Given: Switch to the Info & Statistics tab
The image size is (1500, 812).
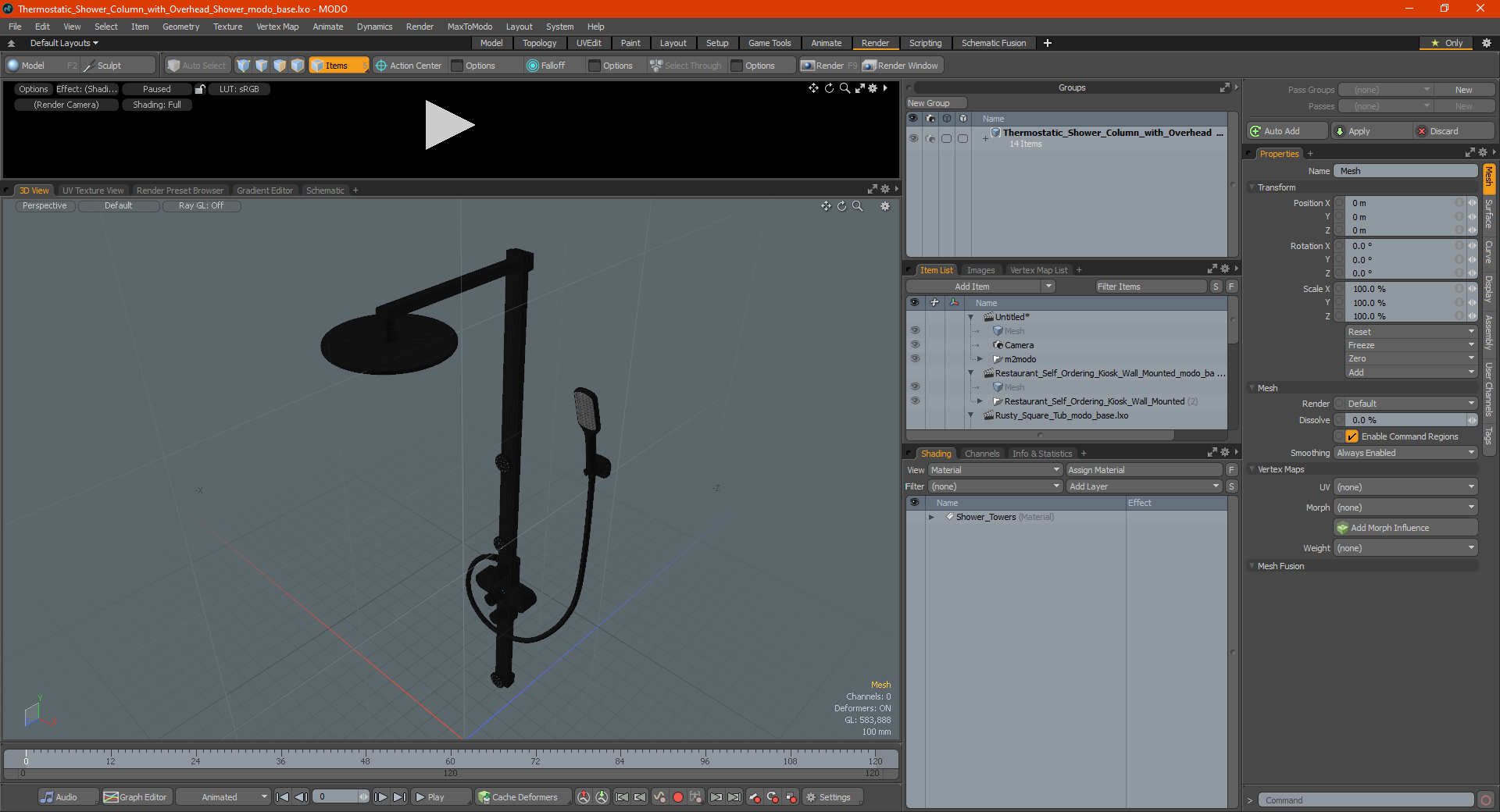Looking at the screenshot, I should pos(1042,454).
